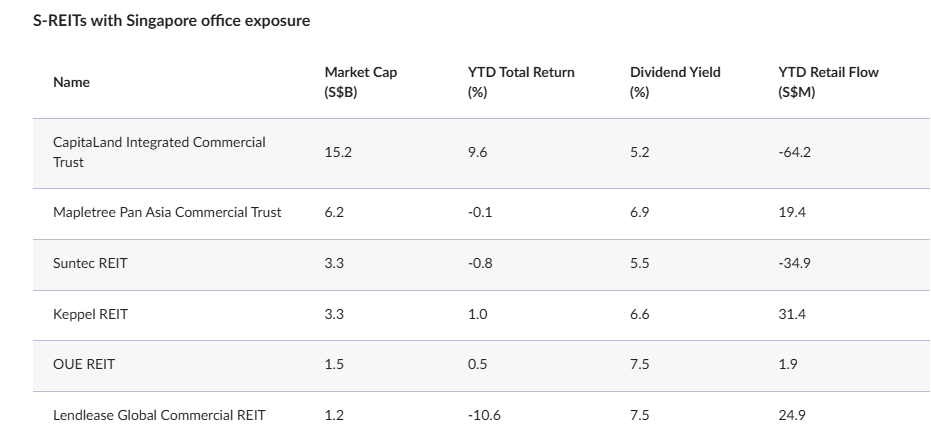
Task: Click the YTD Total Return column header
Action: coord(520,82)
